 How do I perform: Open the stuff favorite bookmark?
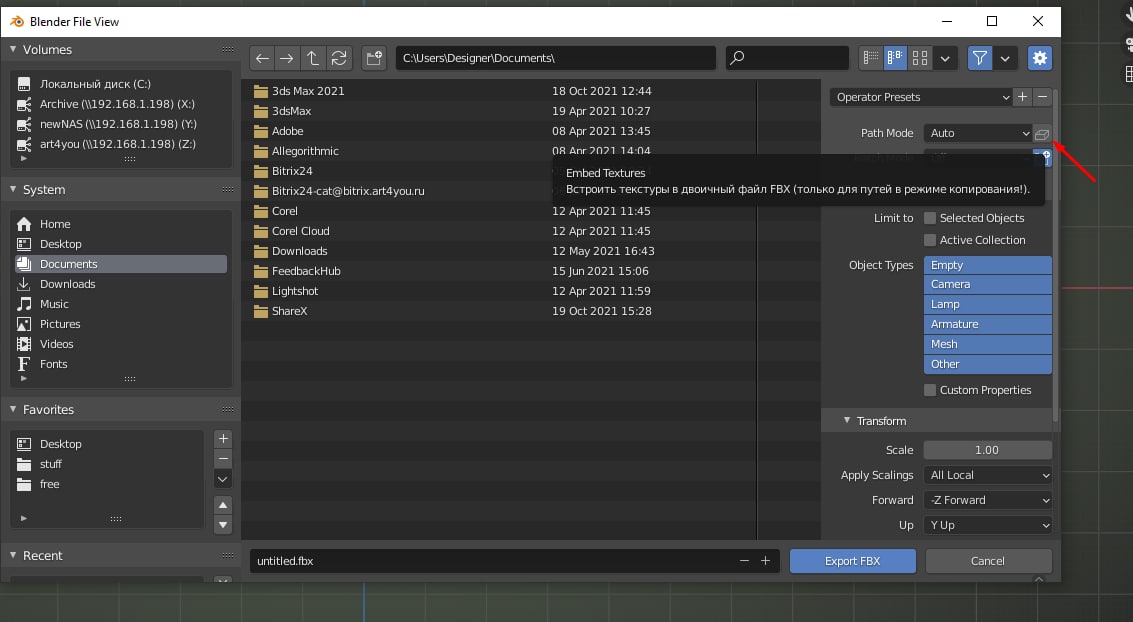coord(108,464)
